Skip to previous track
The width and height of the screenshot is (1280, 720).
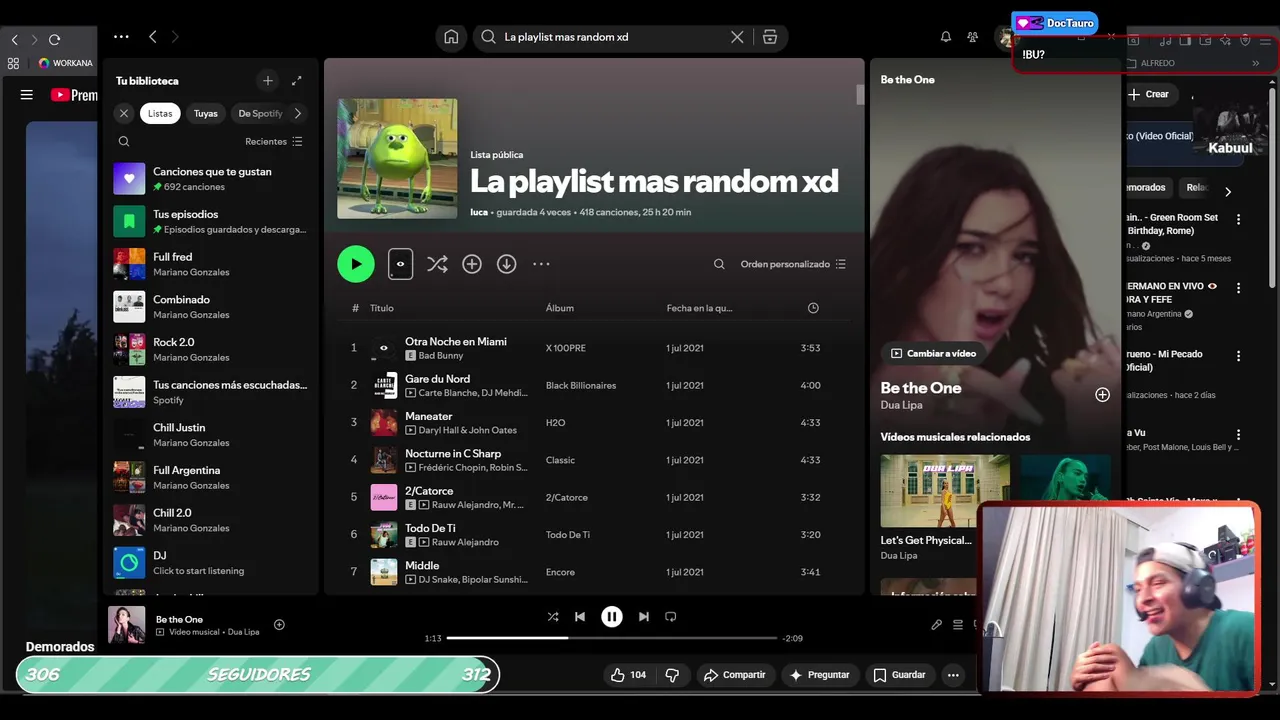(x=580, y=617)
